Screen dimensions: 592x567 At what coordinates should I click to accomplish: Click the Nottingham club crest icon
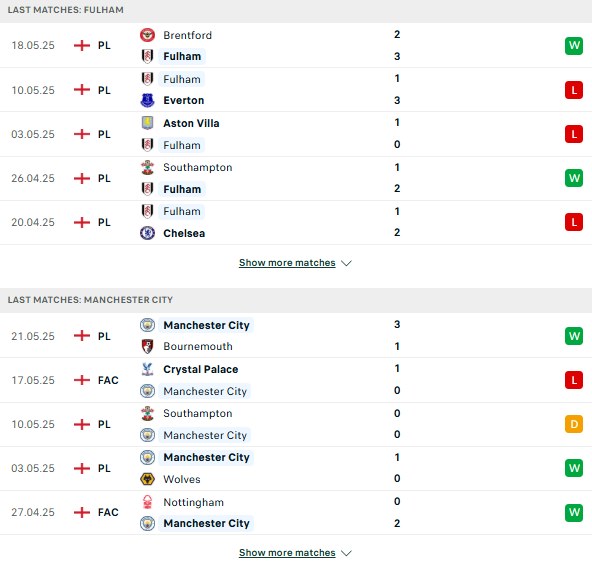[x=147, y=502]
